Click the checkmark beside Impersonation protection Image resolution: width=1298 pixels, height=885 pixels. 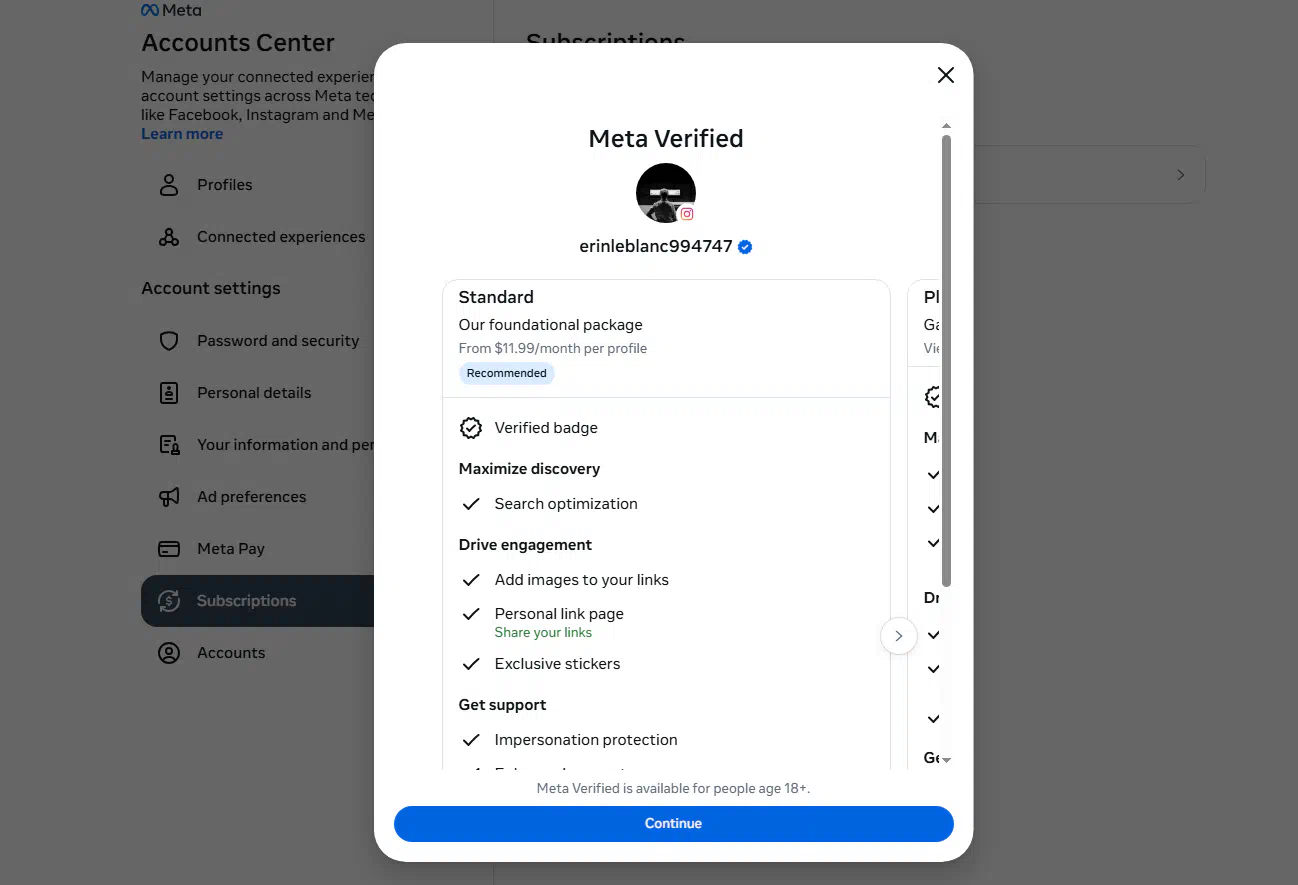point(470,740)
